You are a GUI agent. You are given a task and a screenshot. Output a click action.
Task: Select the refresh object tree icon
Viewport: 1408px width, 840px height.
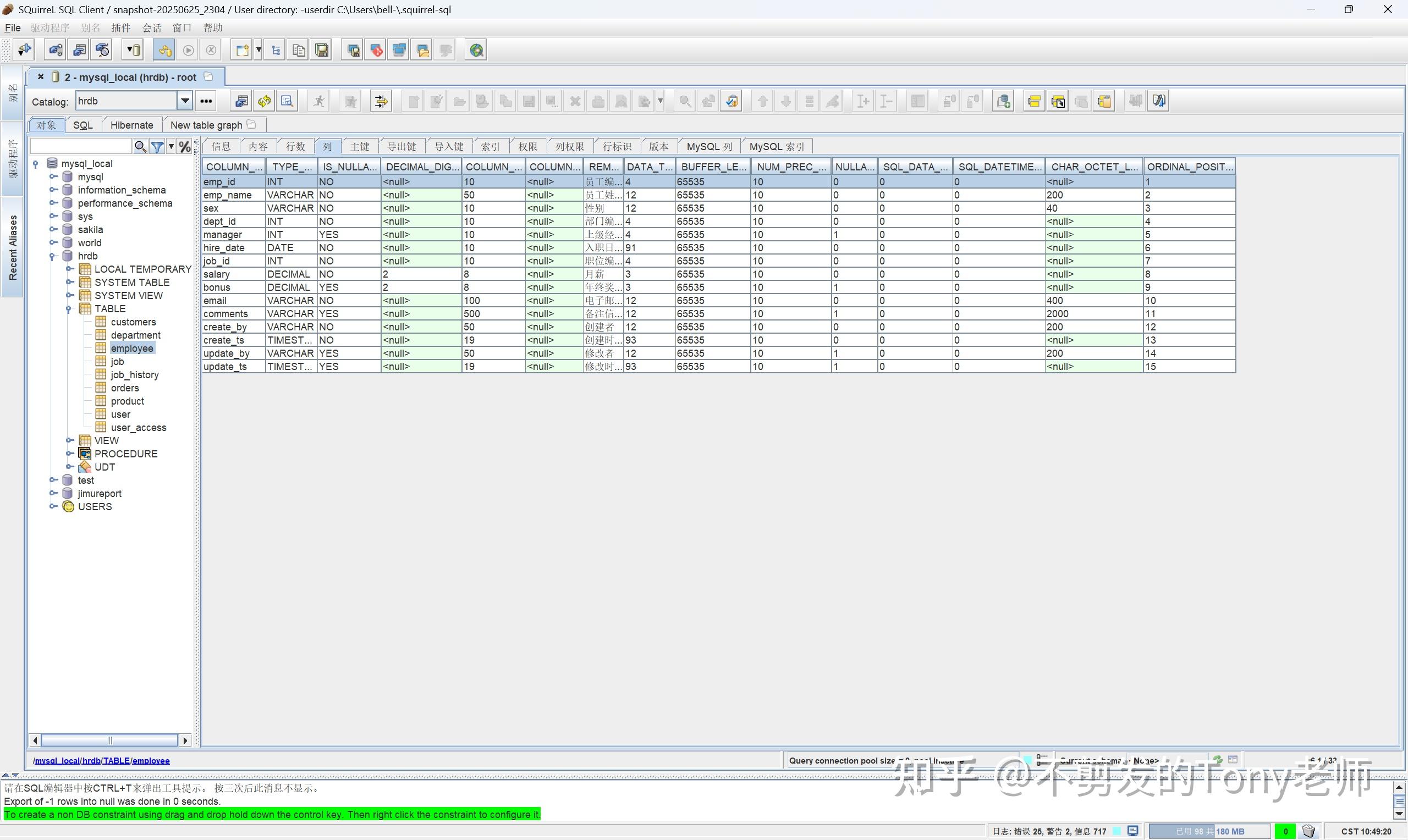tap(264, 100)
